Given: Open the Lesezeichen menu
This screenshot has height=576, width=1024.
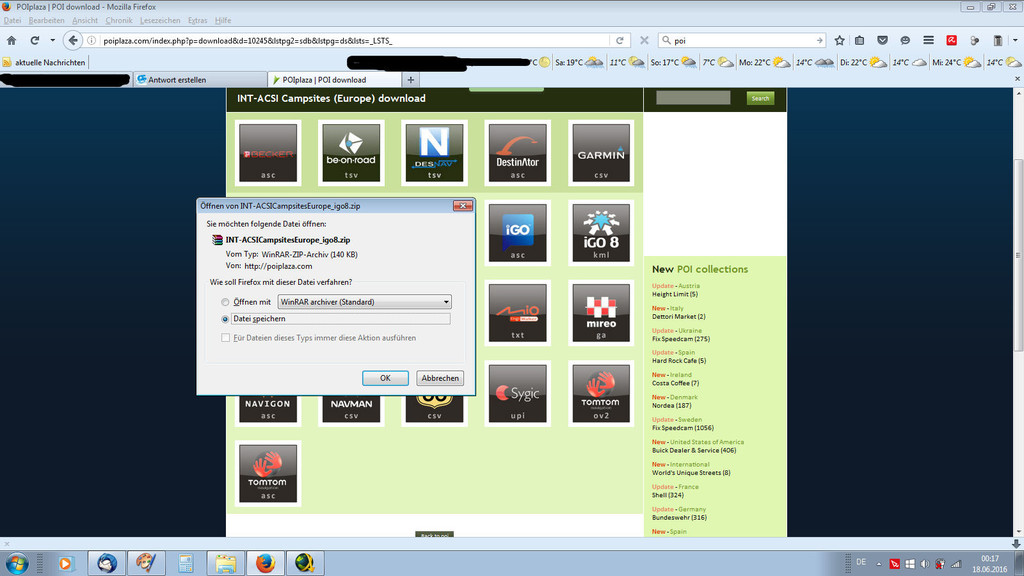Looking at the screenshot, I should pos(160,20).
